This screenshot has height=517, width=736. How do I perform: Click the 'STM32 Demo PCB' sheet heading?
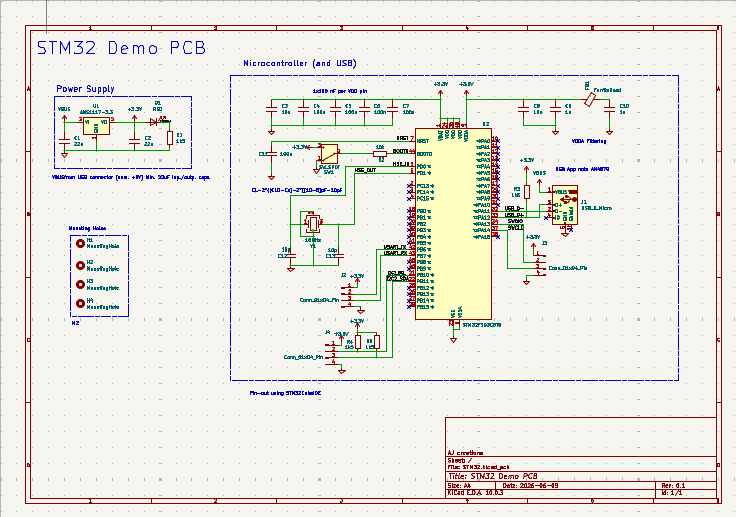tap(121, 48)
